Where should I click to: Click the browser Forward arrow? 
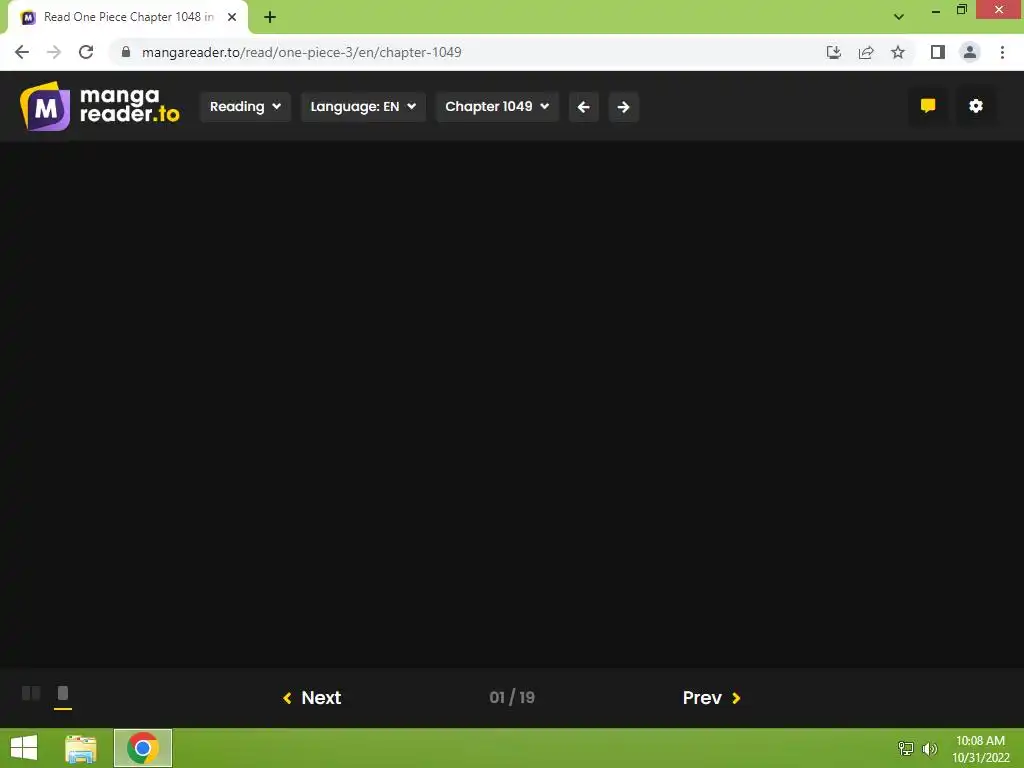(x=54, y=52)
